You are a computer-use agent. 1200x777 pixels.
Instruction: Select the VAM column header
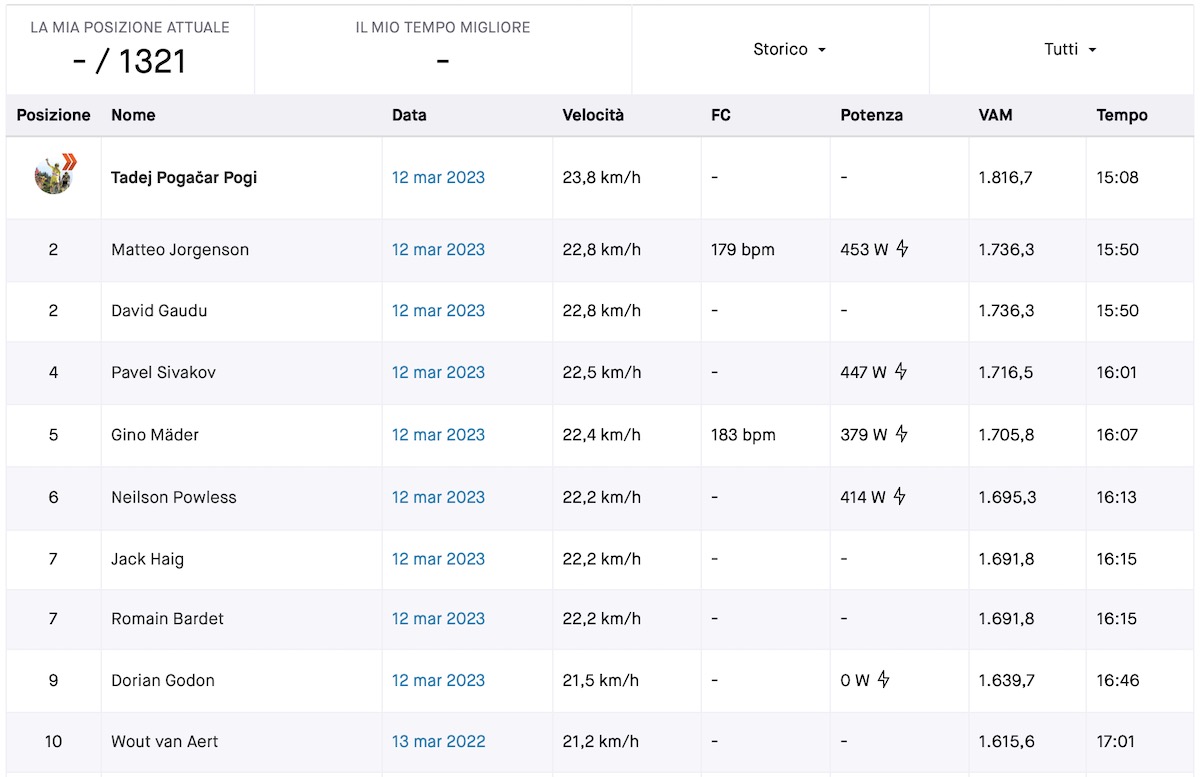(x=995, y=115)
